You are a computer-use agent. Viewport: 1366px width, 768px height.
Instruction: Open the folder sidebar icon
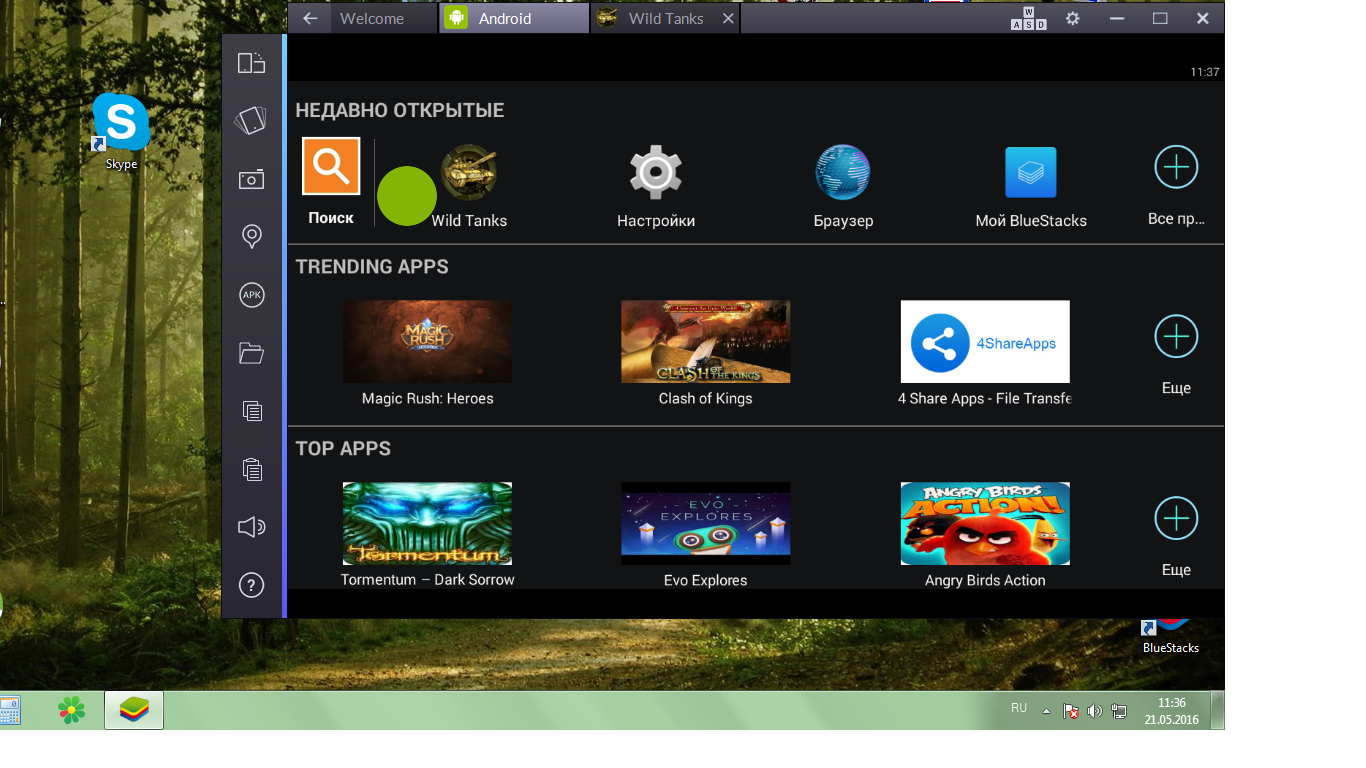pos(251,353)
